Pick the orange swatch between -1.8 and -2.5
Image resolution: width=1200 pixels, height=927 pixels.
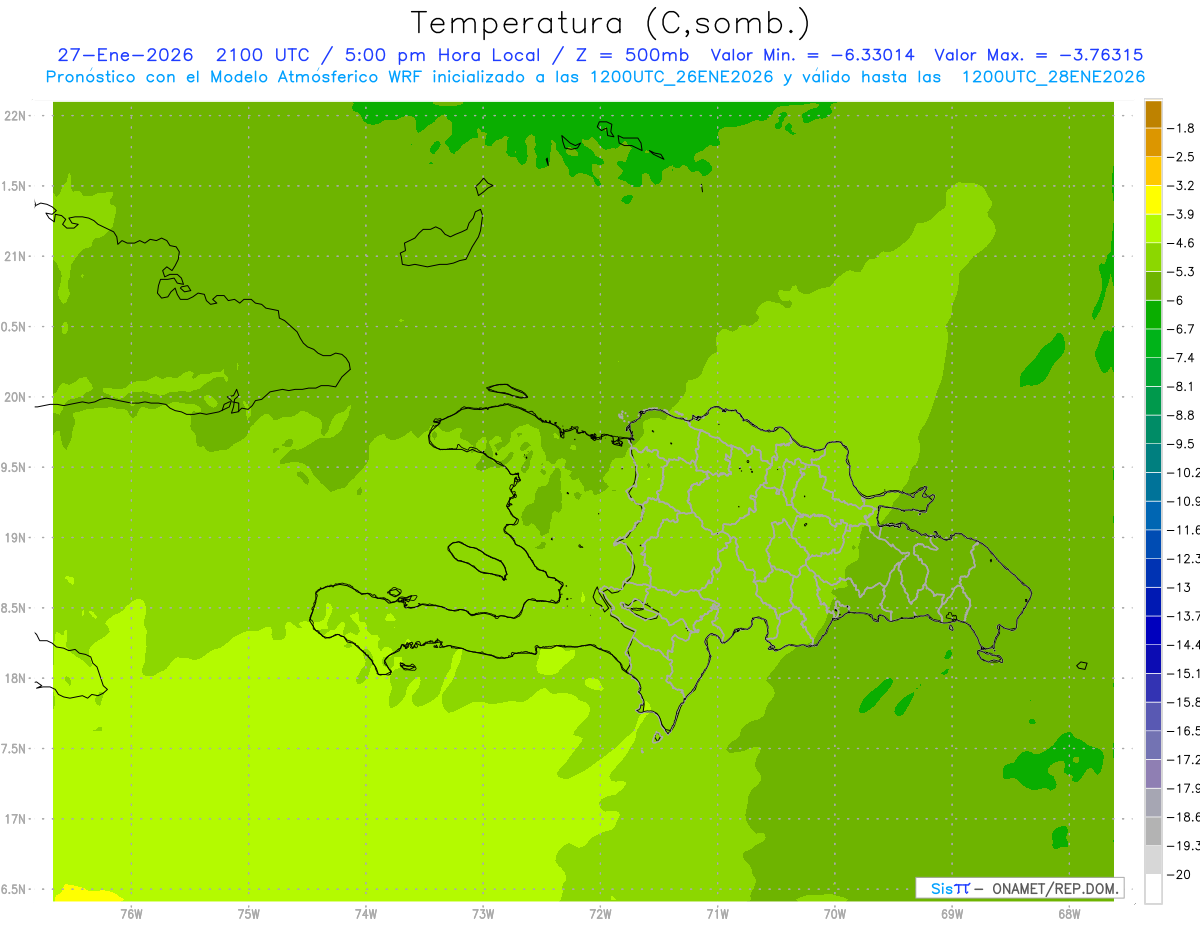pos(1154,143)
